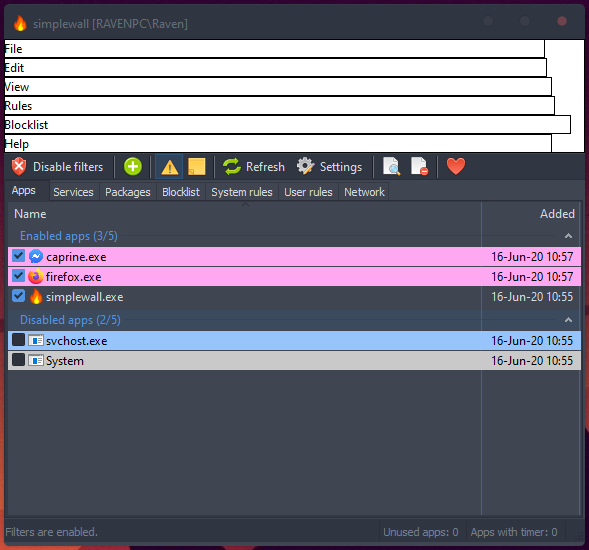Switch to the User rules tab
The height and width of the screenshot is (550, 589).
[308, 192]
